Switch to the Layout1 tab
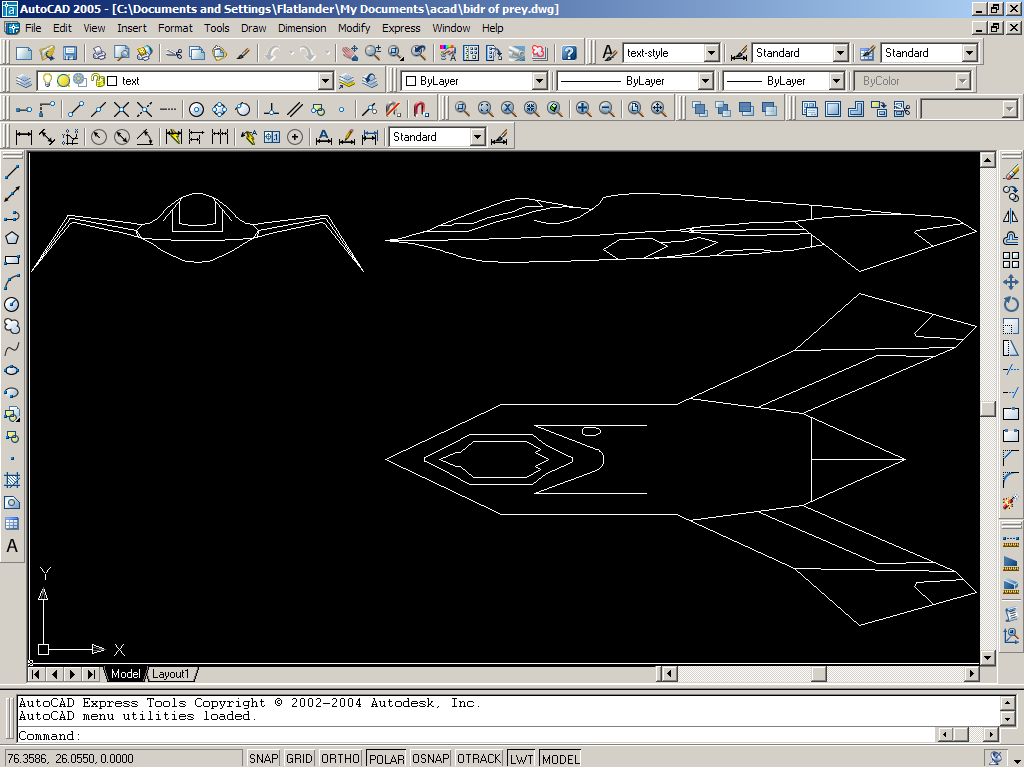The height and width of the screenshot is (768, 1024). 170,674
